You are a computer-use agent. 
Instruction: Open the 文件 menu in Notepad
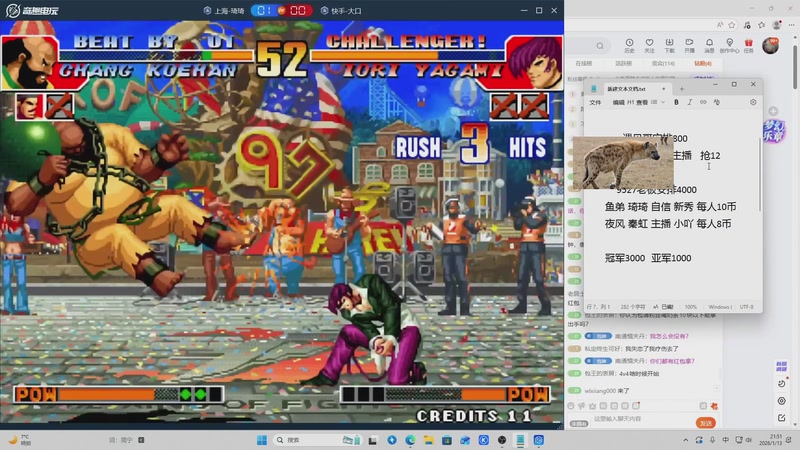pyautogui.click(x=595, y=103)
